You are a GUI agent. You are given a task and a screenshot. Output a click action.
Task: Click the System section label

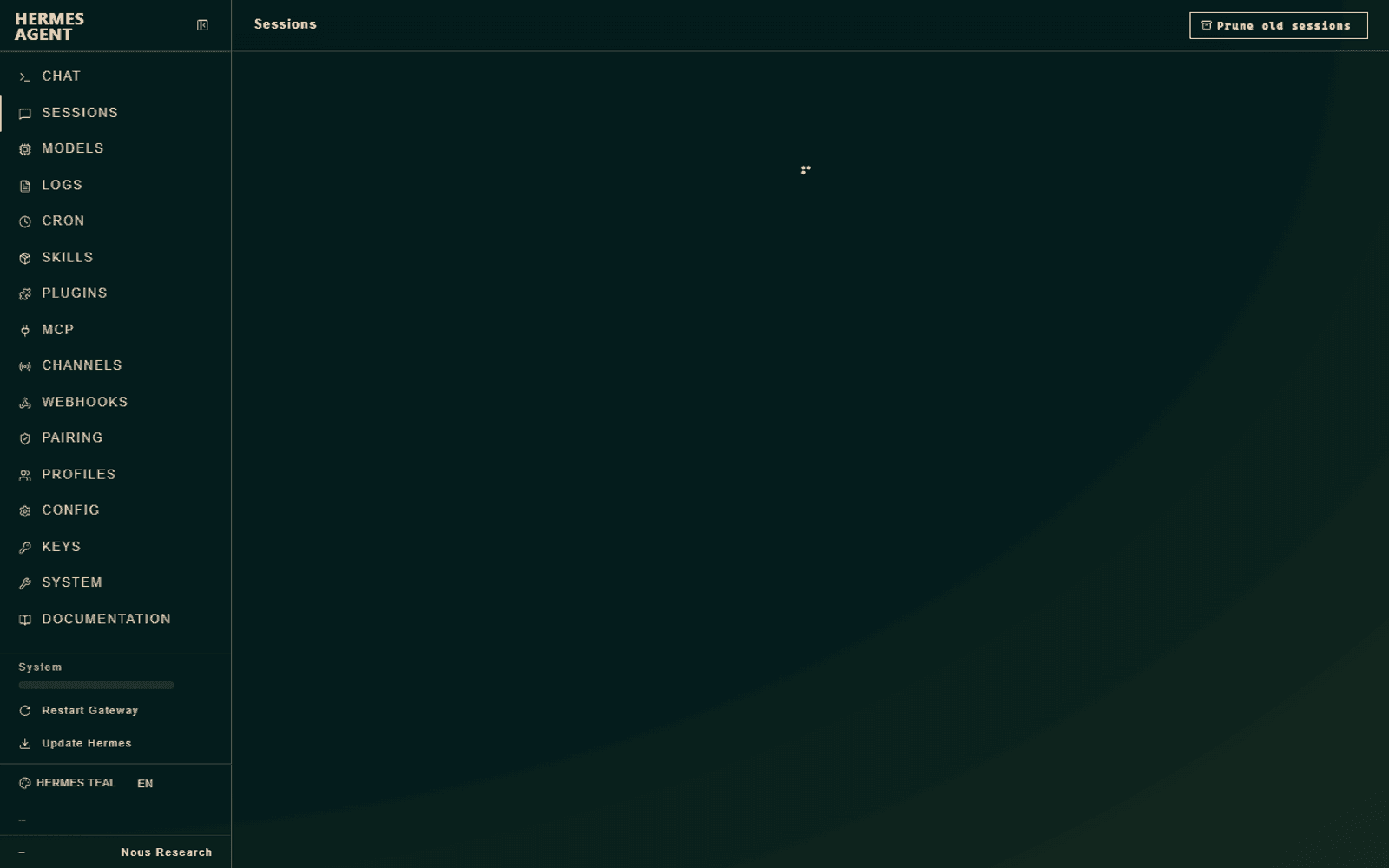coord(40,667)
